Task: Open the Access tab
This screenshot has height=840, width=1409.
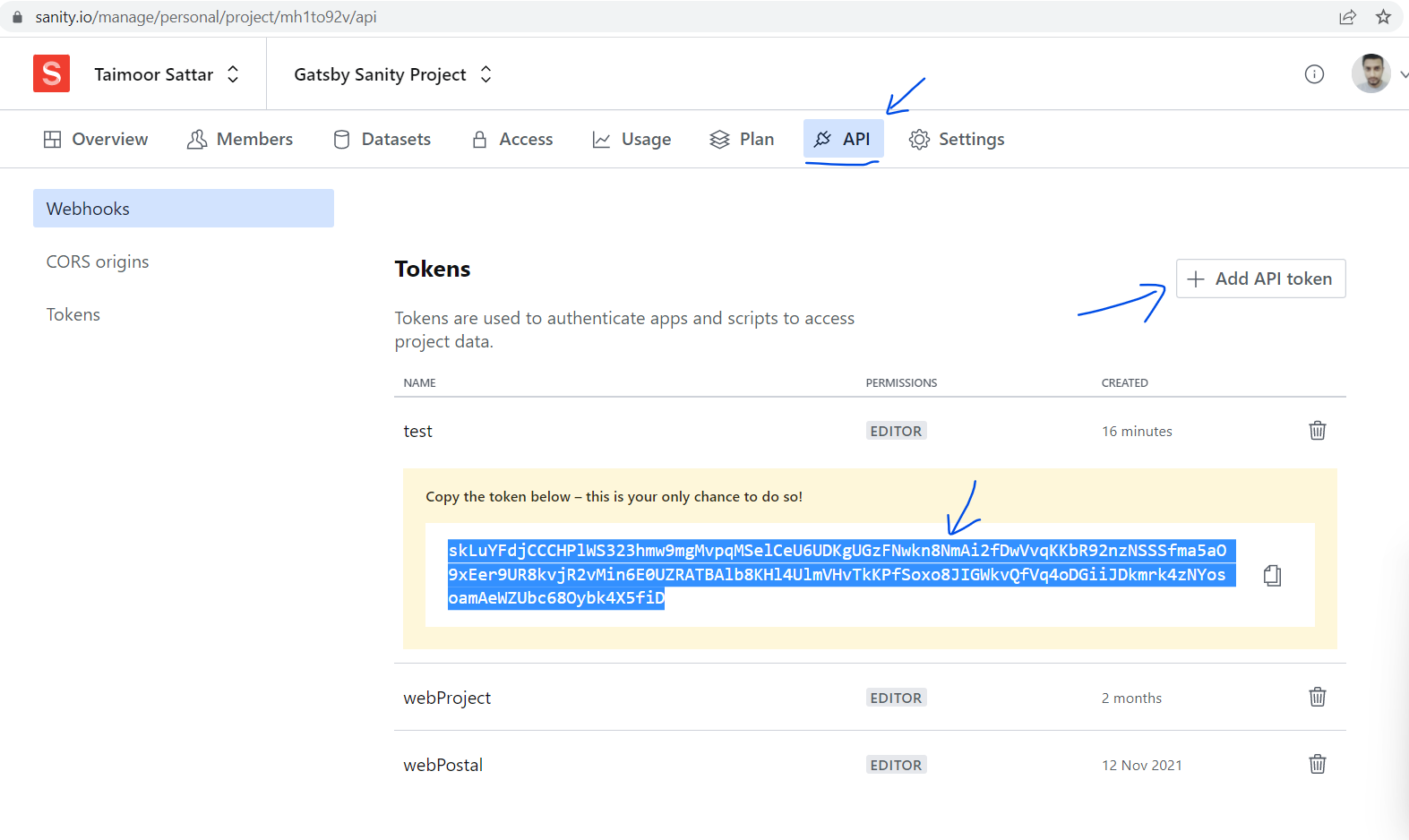Action: pyautogui.click(x=512, y=139)
